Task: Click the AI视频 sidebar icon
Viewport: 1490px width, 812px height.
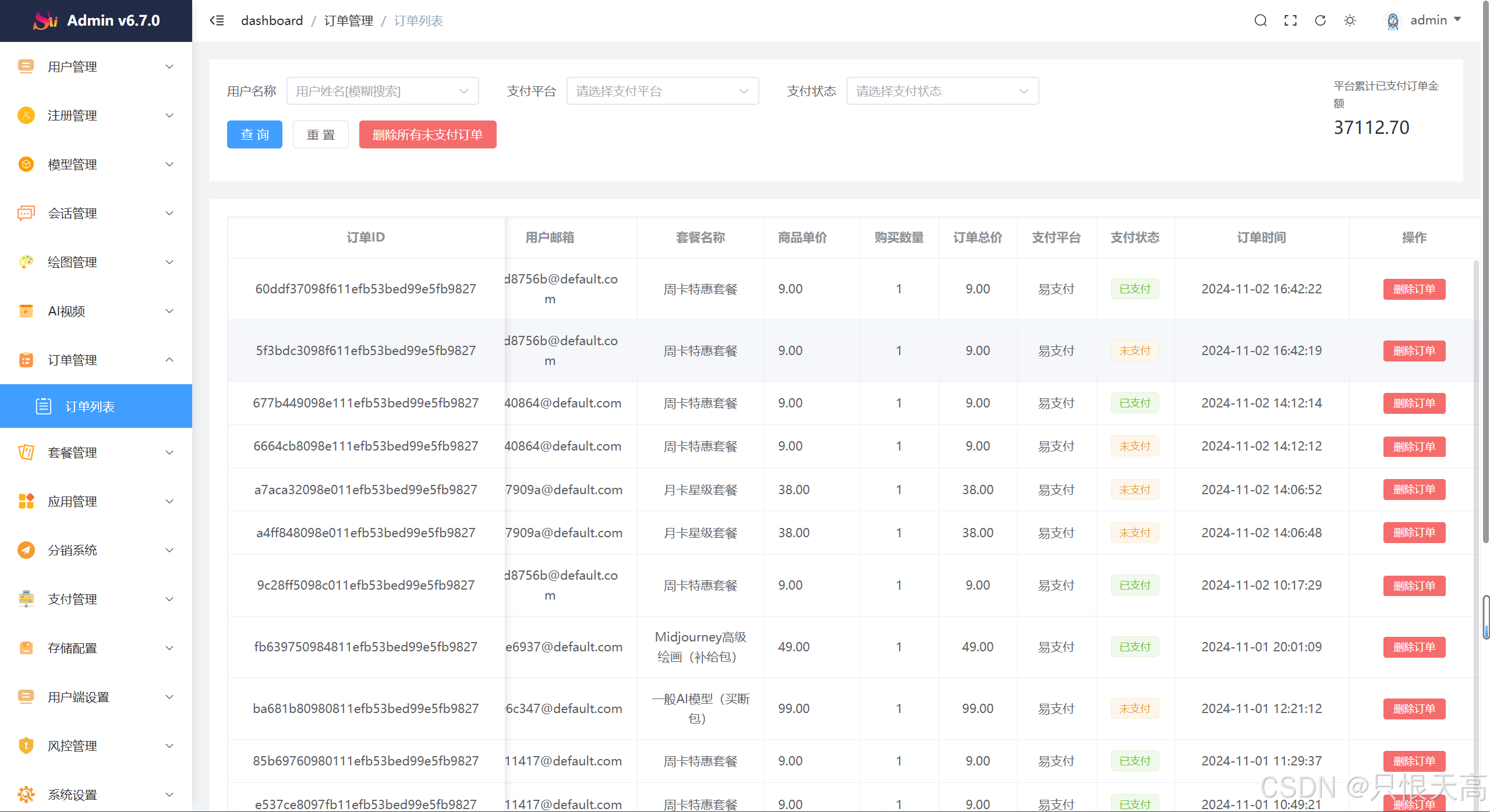Action: click(x=26, y=311)
